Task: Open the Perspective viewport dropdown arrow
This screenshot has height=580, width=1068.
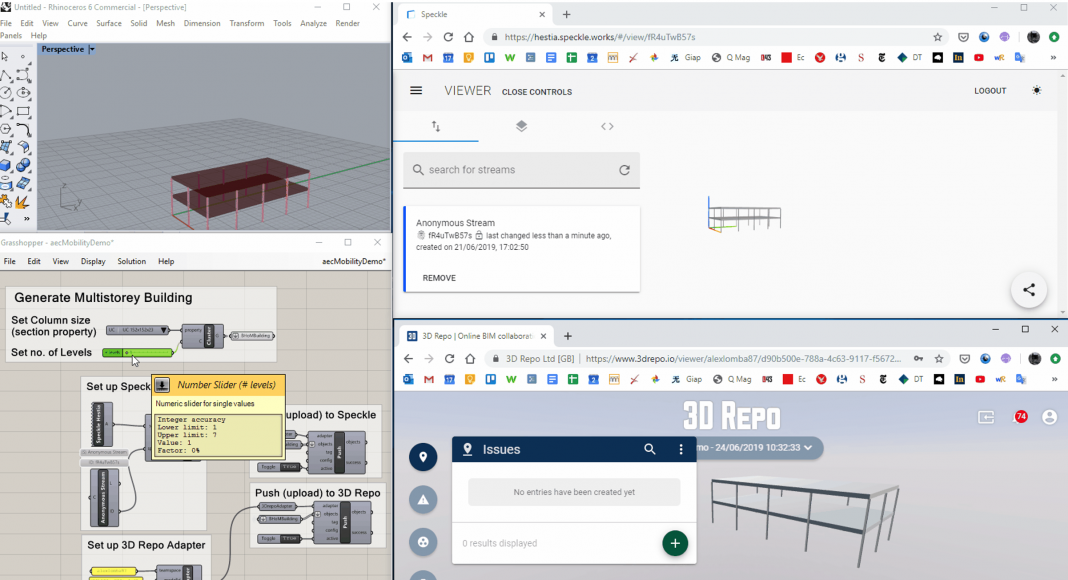Action: tap(92, 49)
